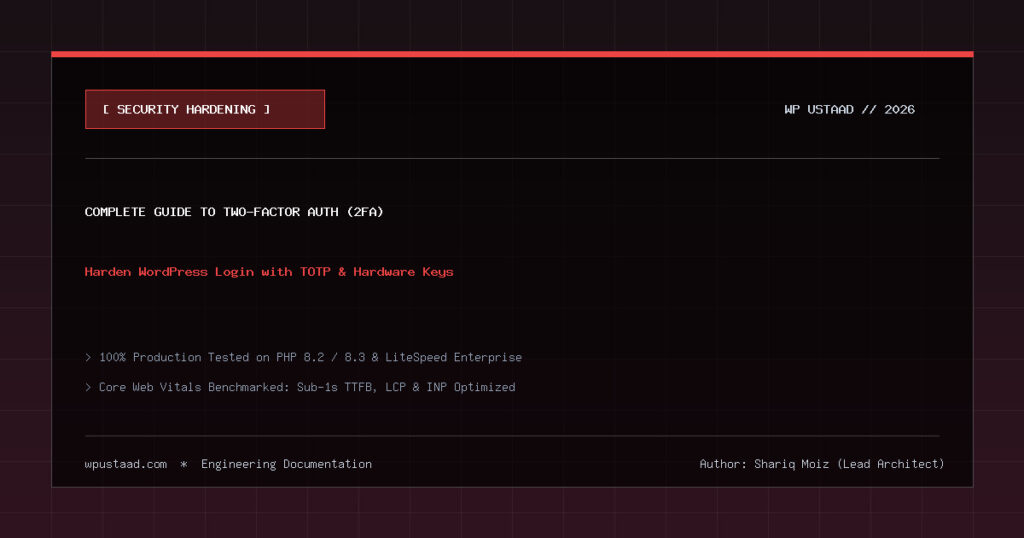
Task: Click the SECURITY HARDENING badge
Action: pos(204,109)
